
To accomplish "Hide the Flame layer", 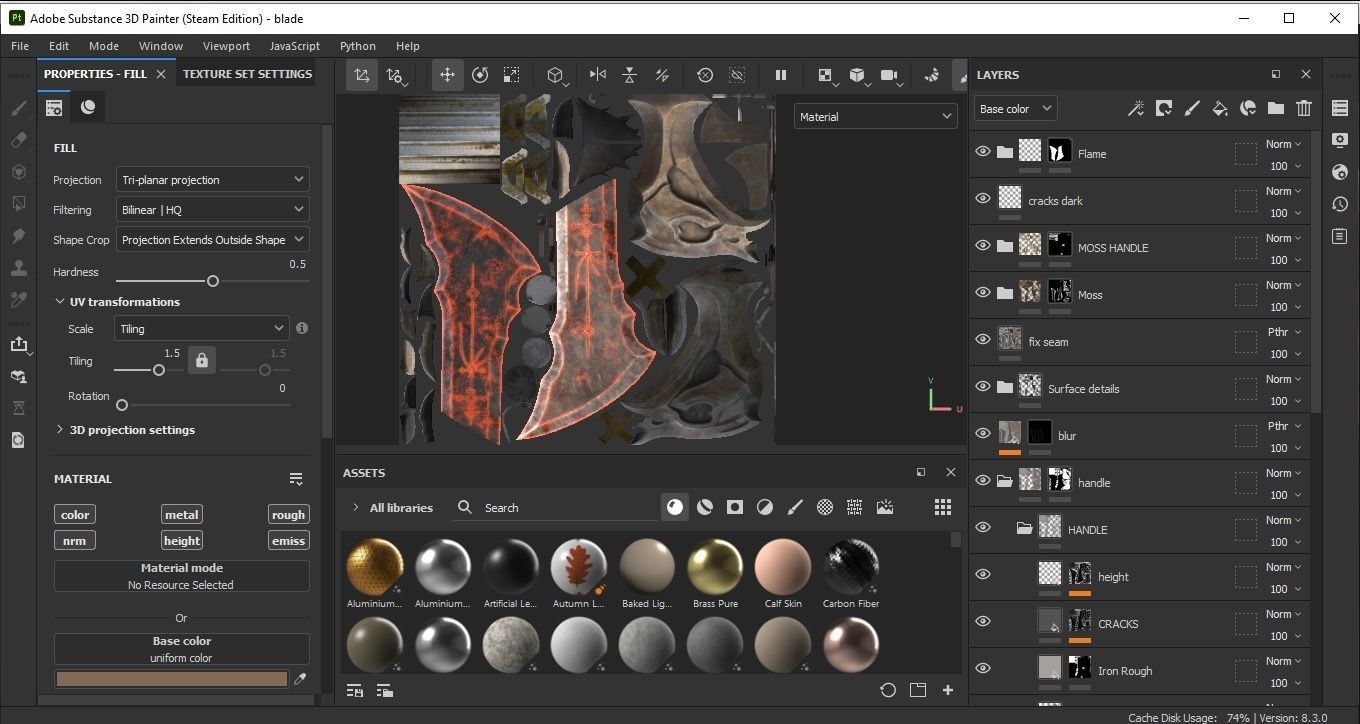I will [x=983, y=152].
